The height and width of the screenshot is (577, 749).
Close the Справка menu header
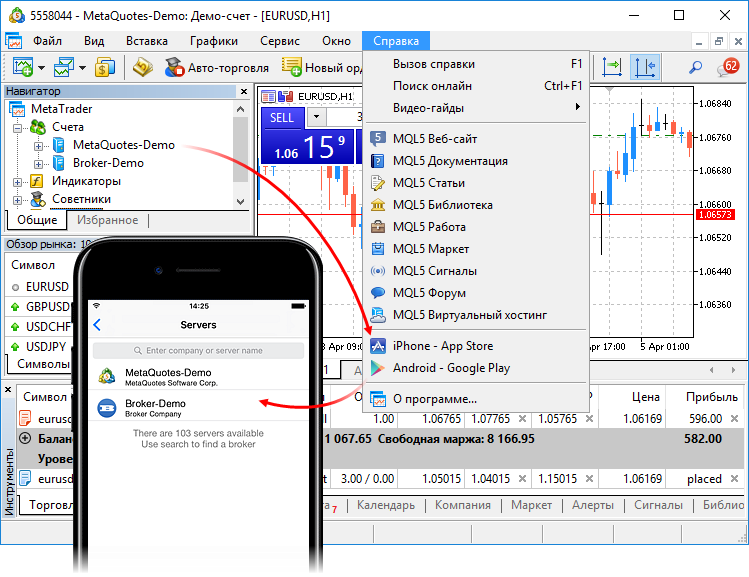tap(396, 41)
